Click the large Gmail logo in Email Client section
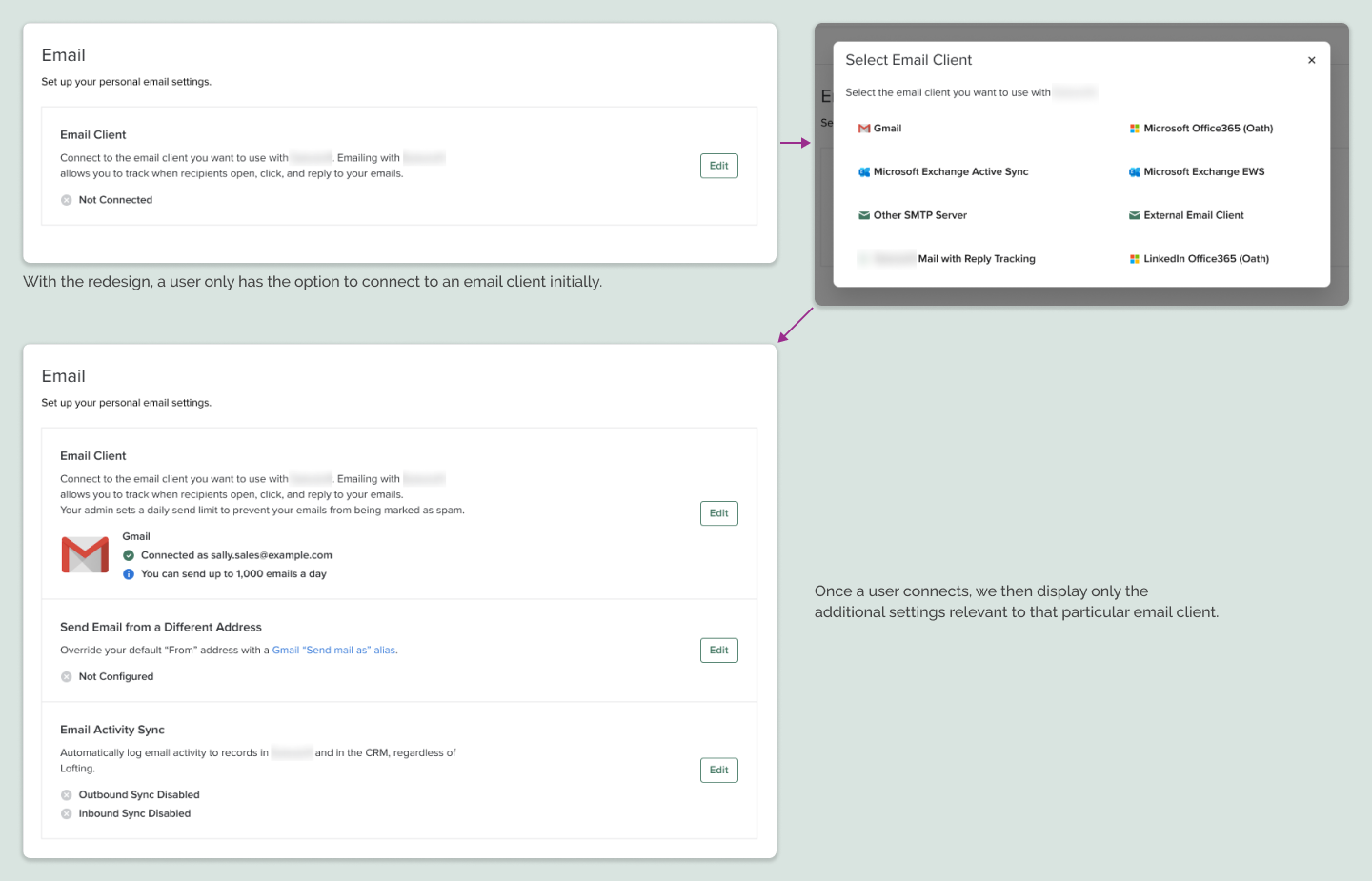 pyautogui.click(x=85, y=554)
